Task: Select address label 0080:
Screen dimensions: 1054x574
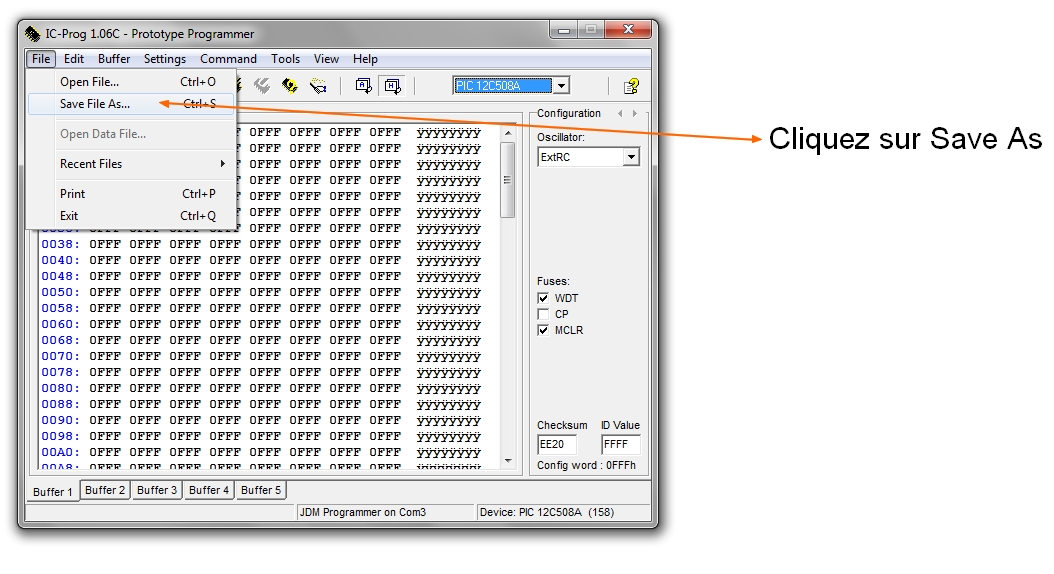Action: point(60,388)
